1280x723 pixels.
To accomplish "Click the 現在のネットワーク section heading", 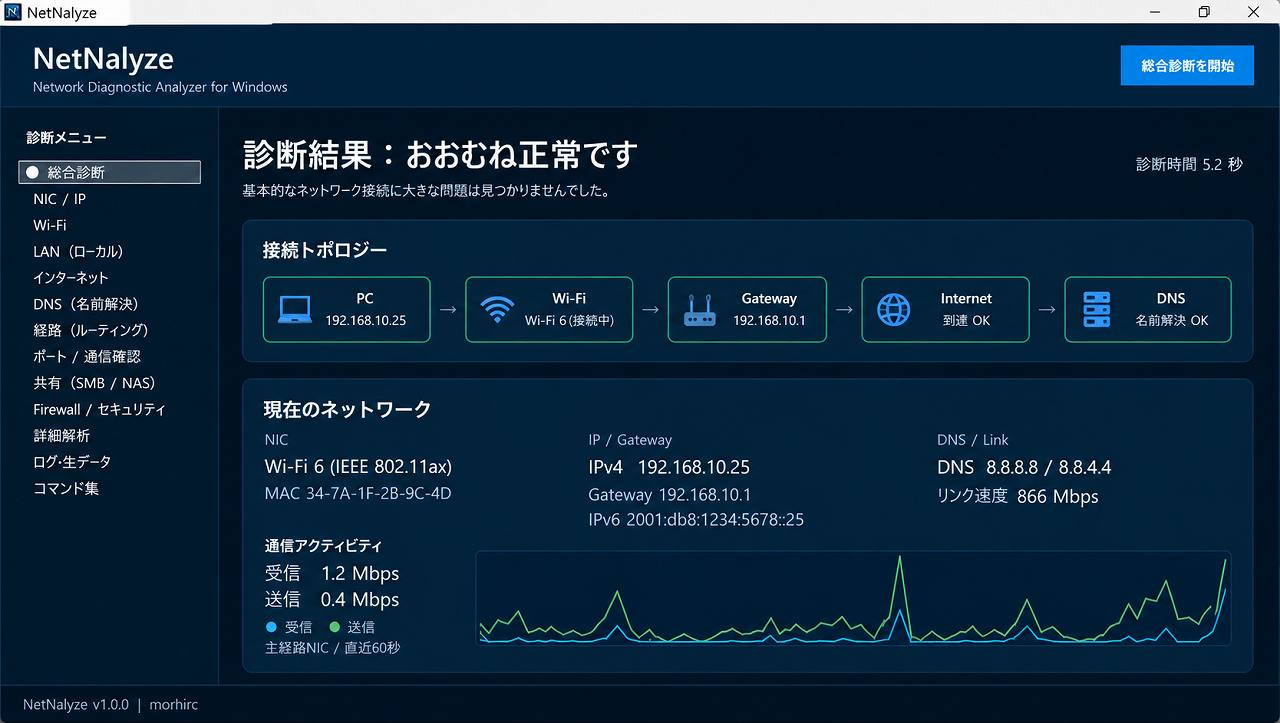I will click(x=347, y=409).
